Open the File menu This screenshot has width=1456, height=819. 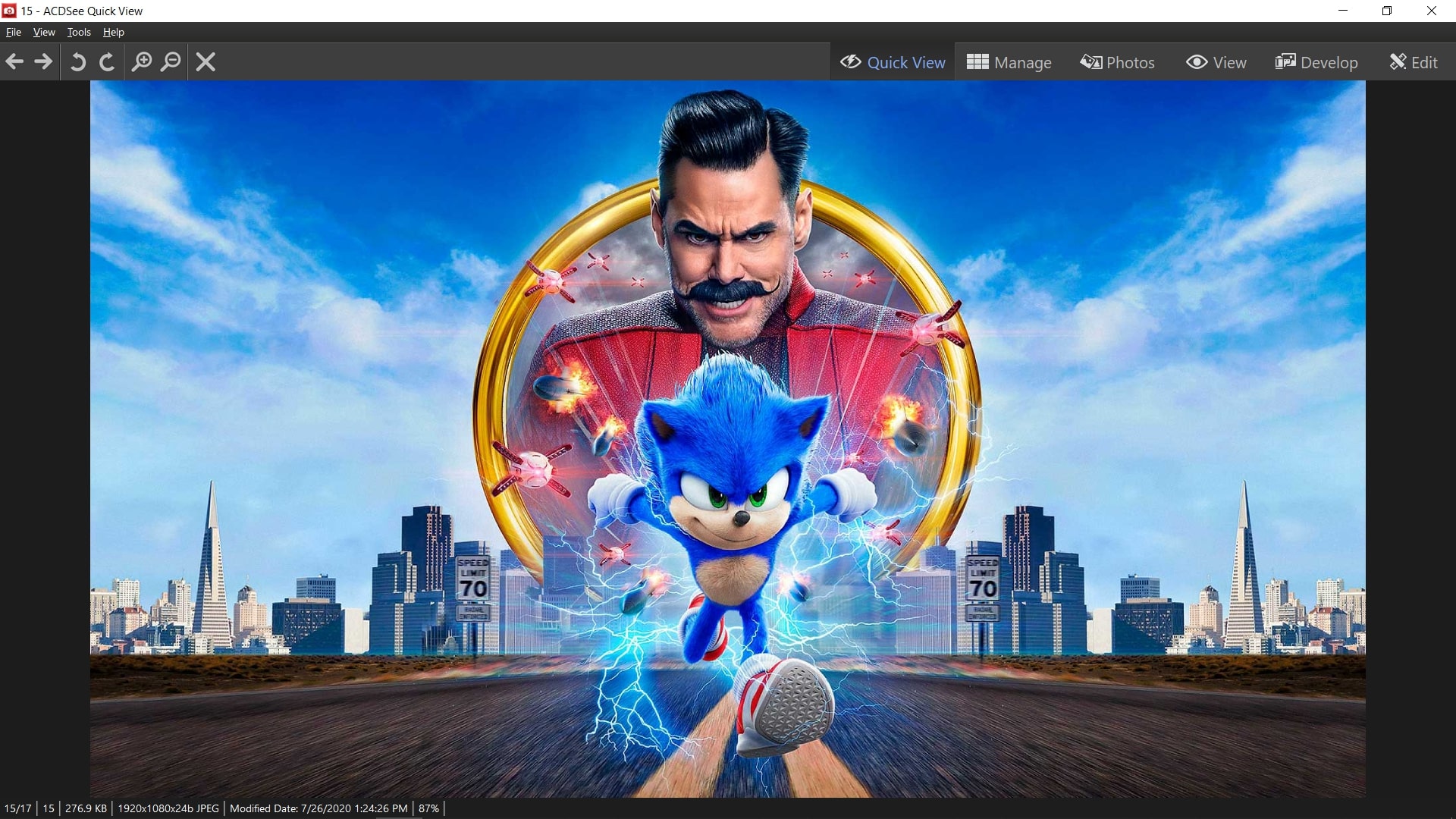[14, 32]
